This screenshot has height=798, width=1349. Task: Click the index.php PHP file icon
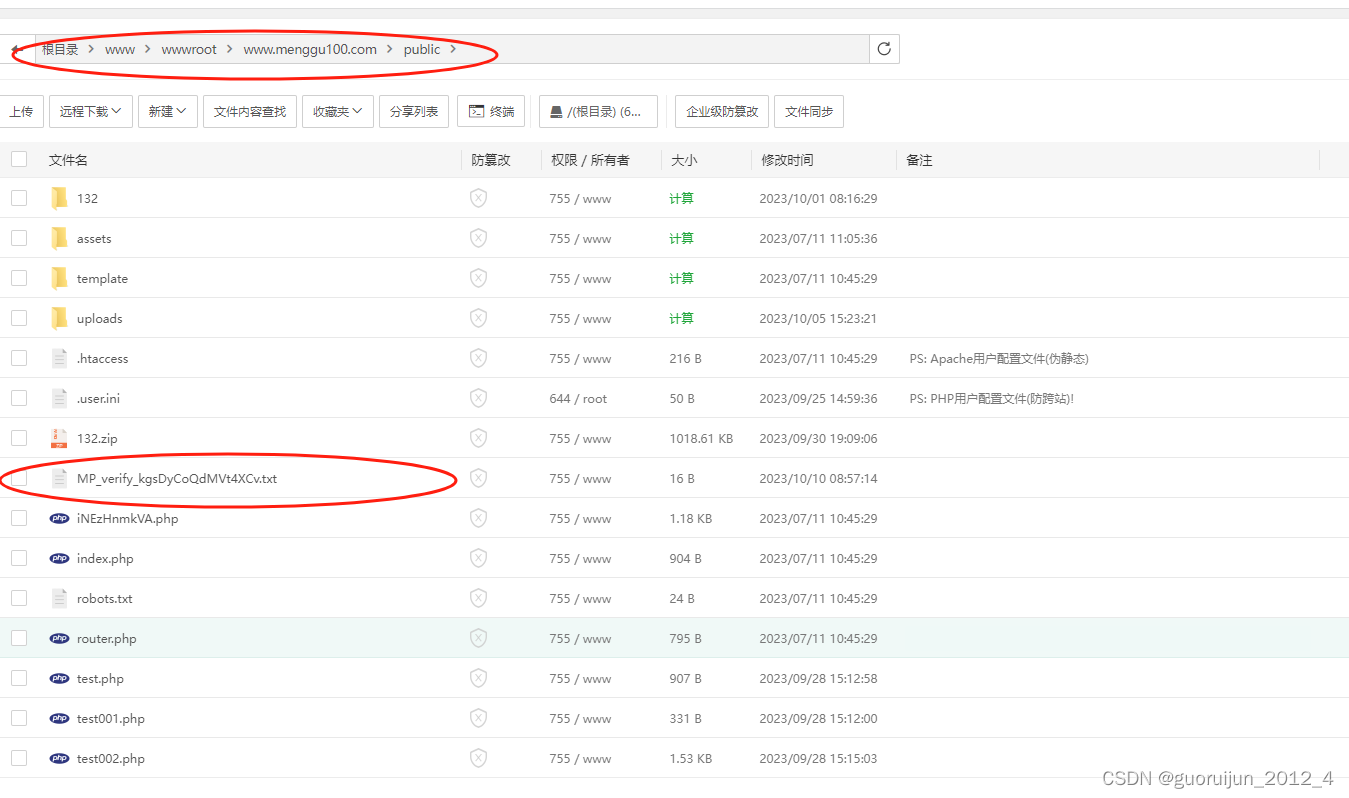pyautogui.click(x=60, y=558)
